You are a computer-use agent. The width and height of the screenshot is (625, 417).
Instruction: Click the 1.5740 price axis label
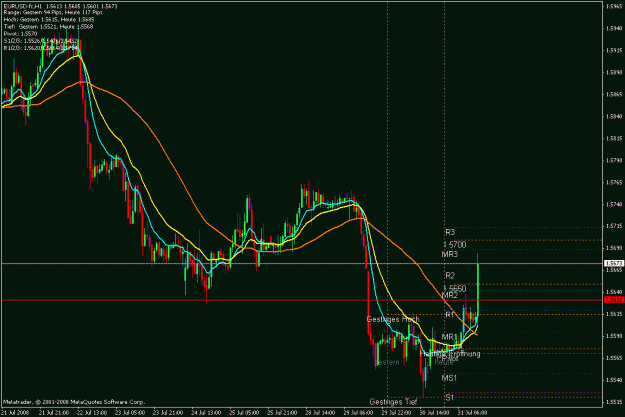pos(614,204)
